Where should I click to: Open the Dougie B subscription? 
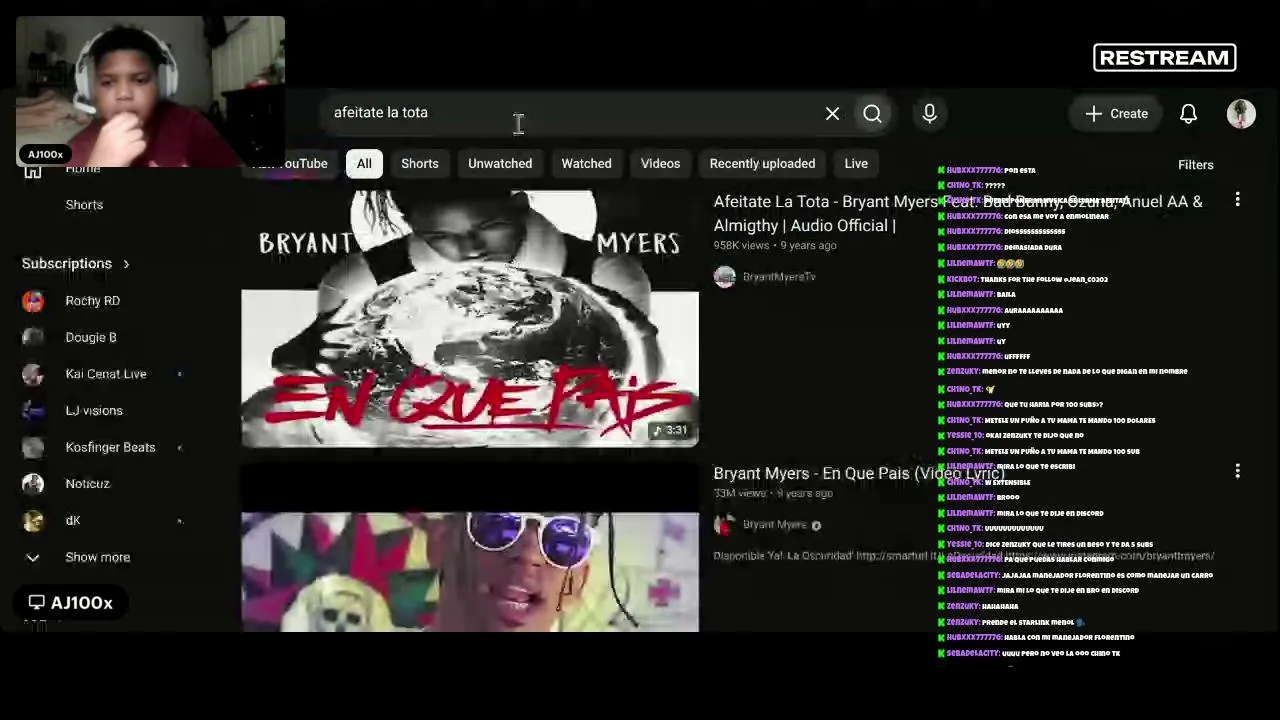[x=91, y=338]
